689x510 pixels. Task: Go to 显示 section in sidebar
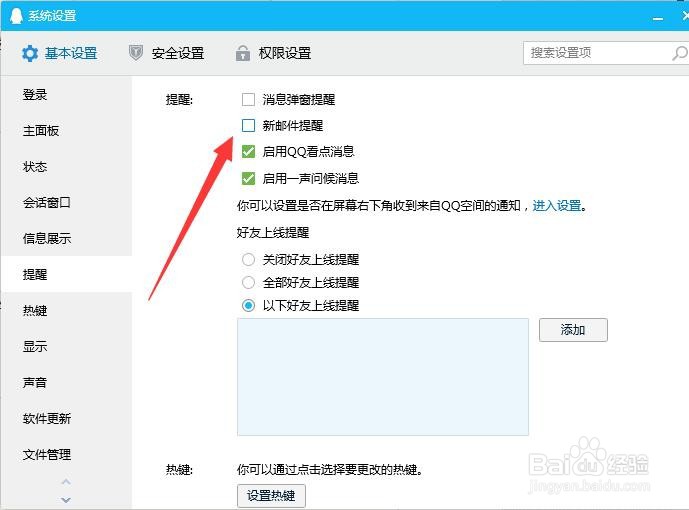(66, 347)
